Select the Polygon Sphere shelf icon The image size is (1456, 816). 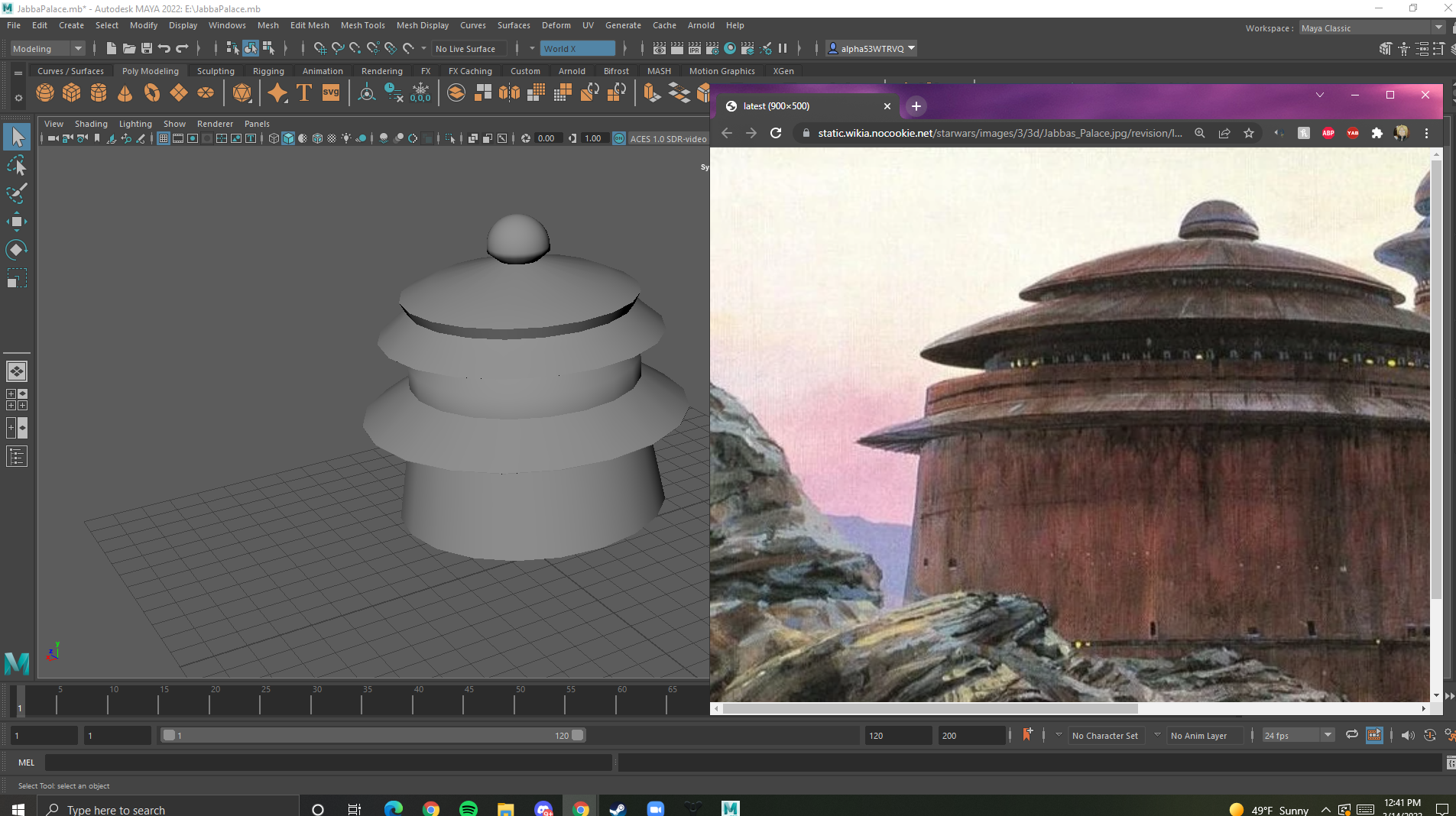click(x=45, y=93)
